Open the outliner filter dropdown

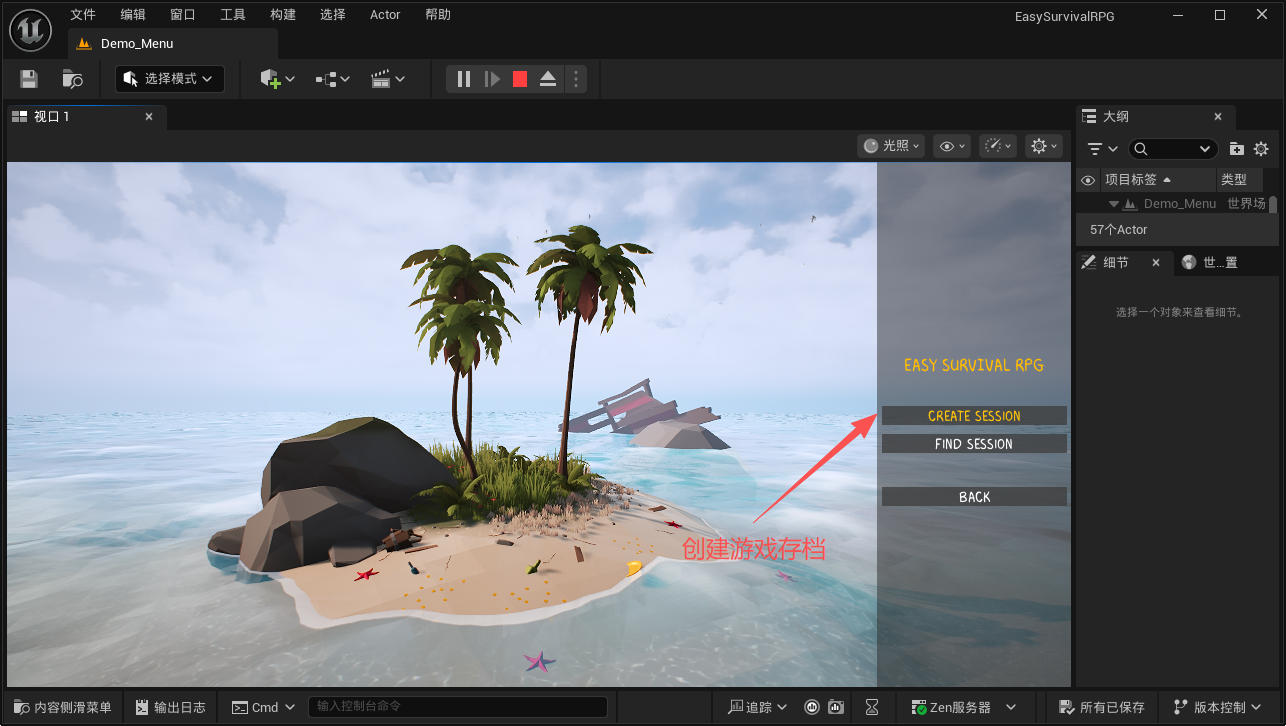1102,149
